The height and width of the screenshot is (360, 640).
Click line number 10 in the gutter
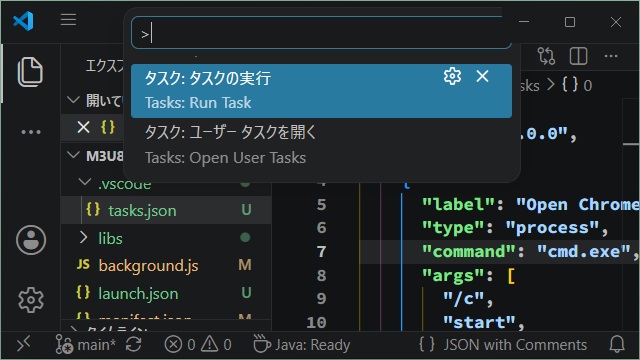(316, 322)
